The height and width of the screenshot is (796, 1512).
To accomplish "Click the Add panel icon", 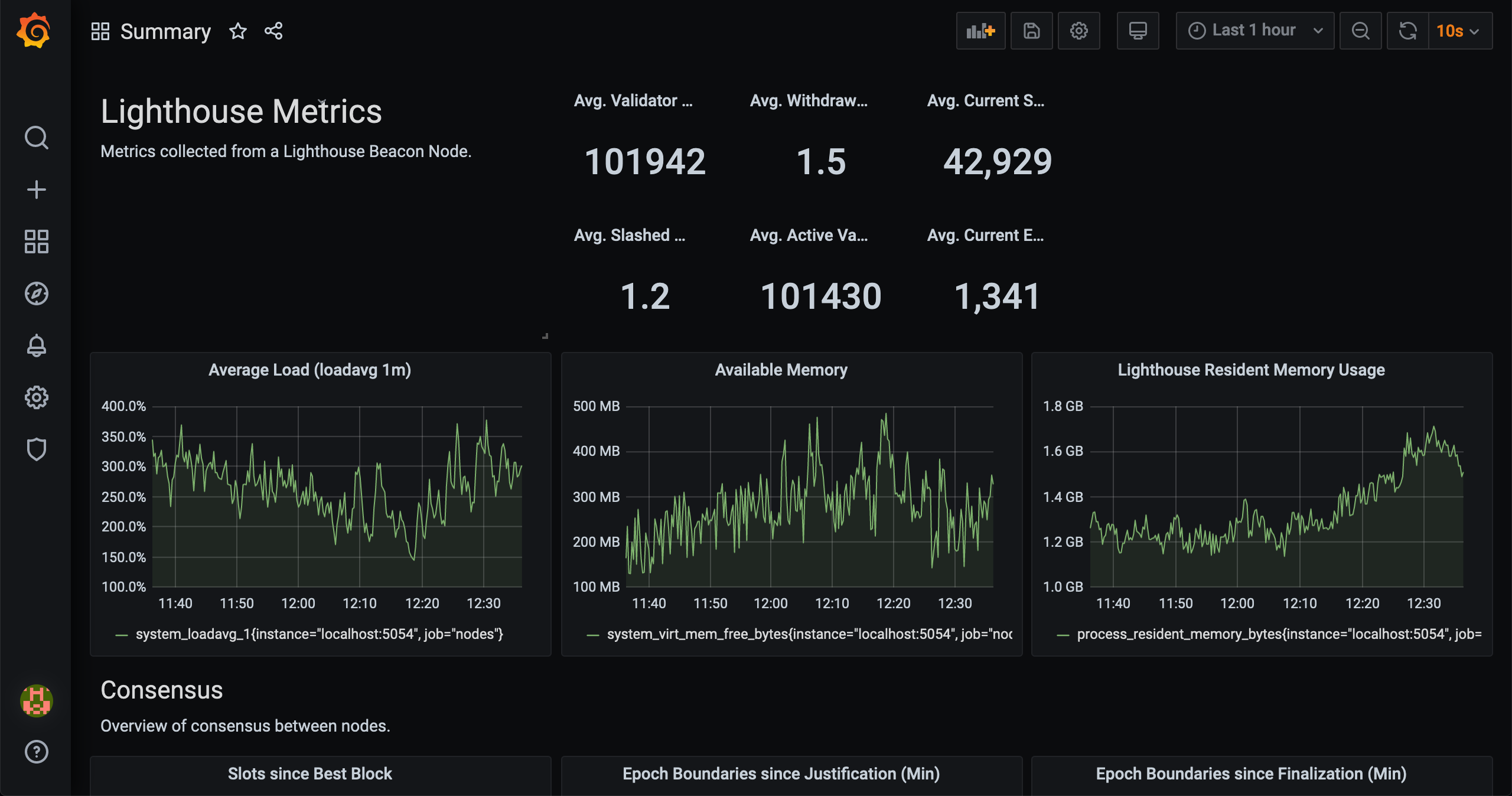I will tap(980, 31).
